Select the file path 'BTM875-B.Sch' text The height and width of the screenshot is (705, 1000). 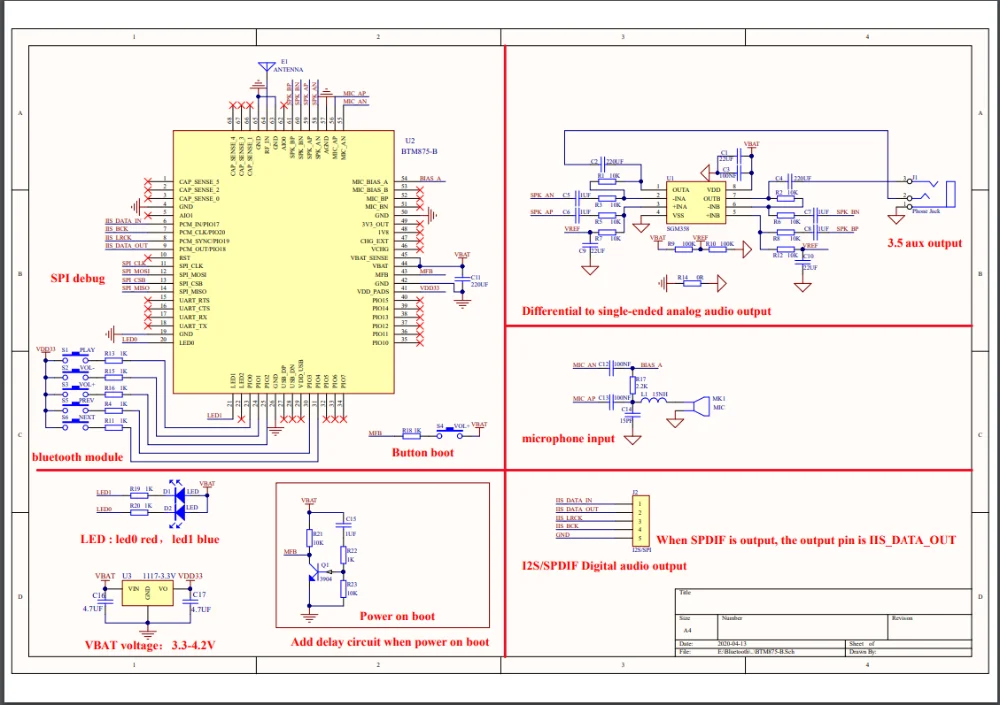click(775, 651)
